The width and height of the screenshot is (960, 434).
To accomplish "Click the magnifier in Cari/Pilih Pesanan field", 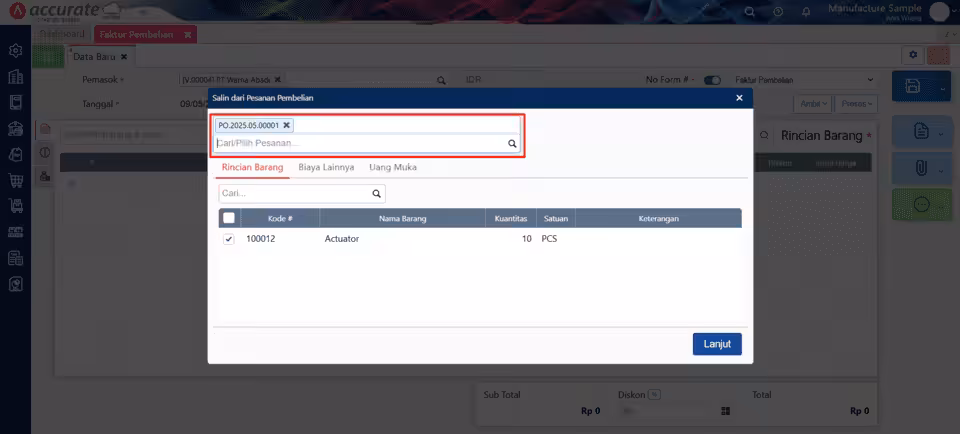I will pos(512,144).
